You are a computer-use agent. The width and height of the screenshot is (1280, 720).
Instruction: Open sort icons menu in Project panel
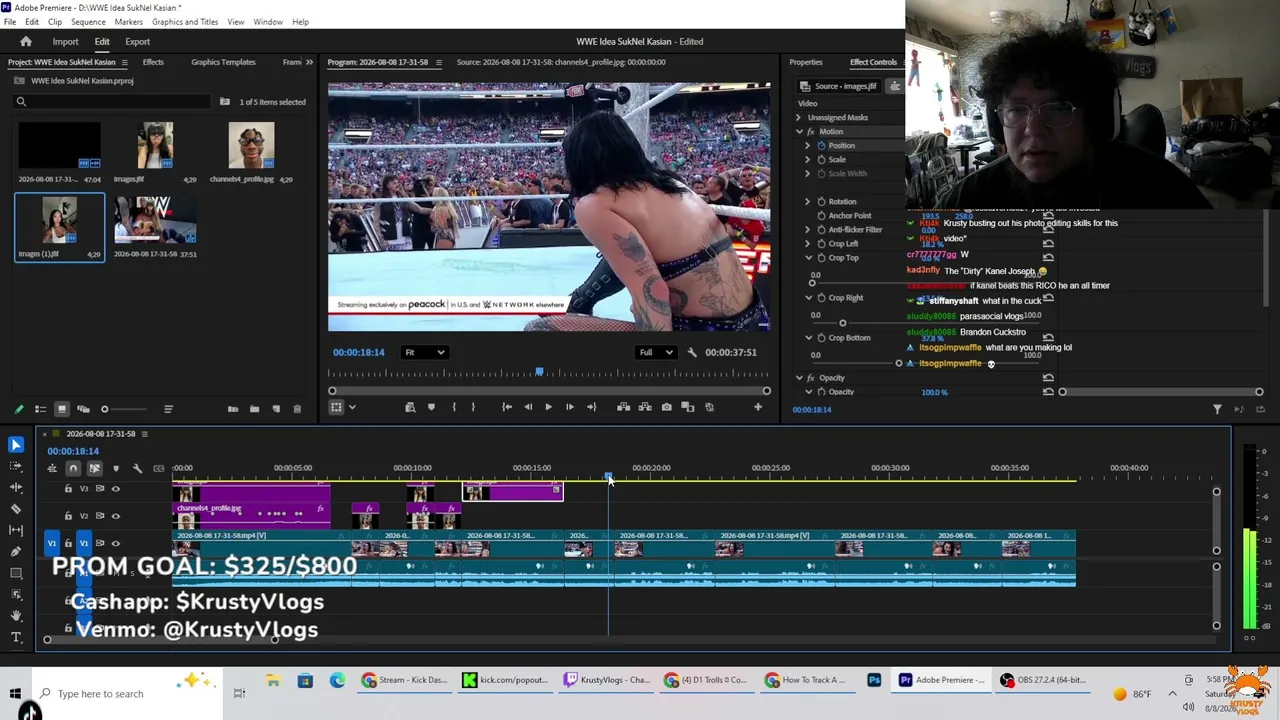[168, 409]
